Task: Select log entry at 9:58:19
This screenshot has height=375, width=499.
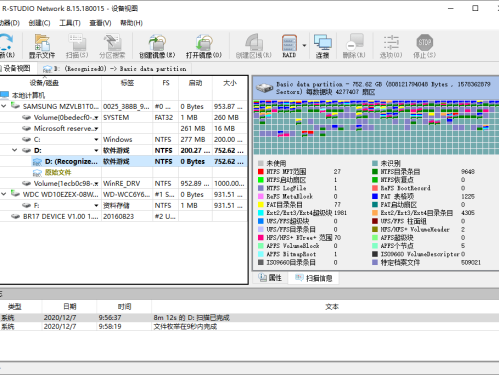Action: click(249, 326)
